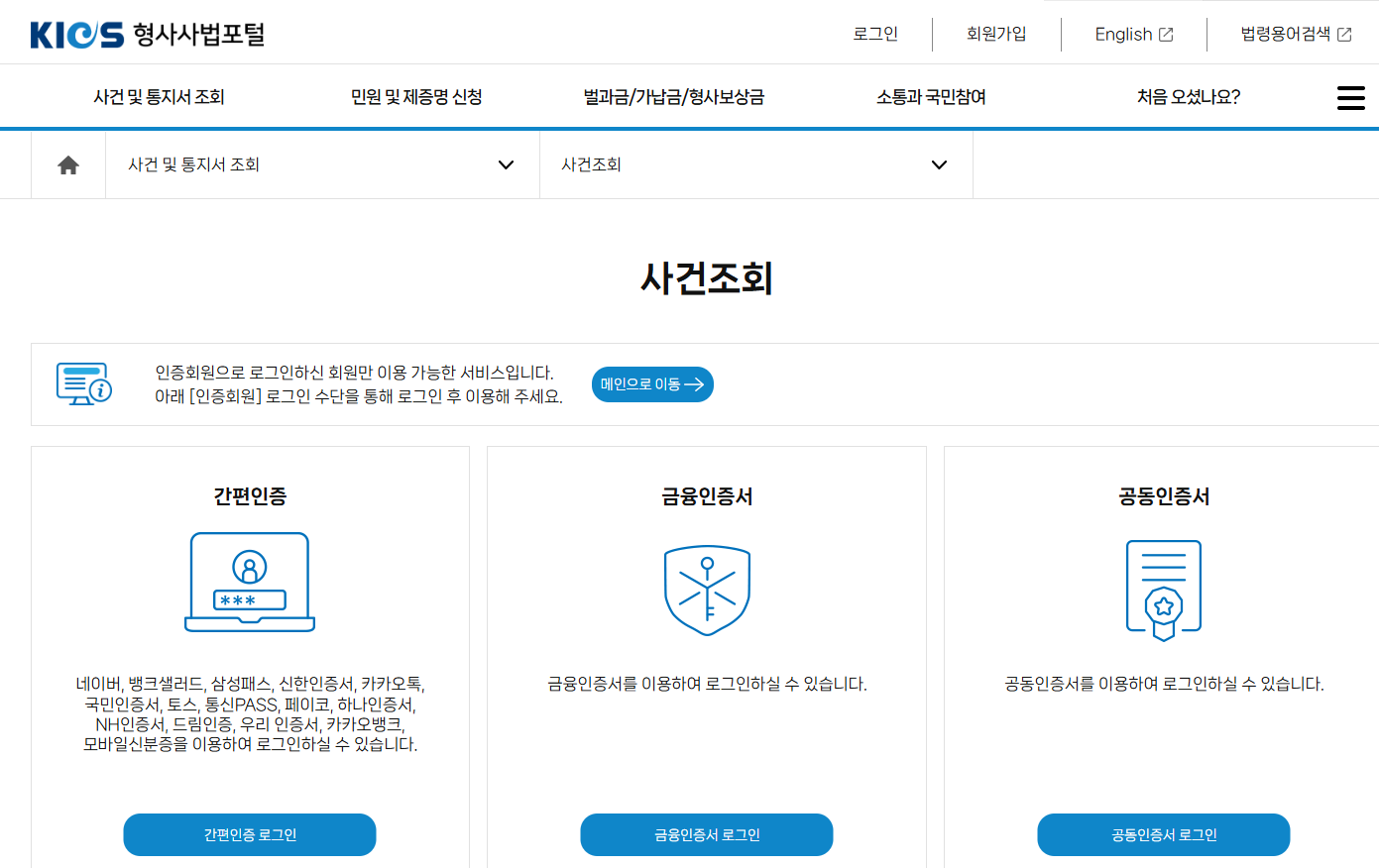Open the 소통과 국민참여 menu
The height and width of the screenshot is (868, 1379).
click(929, 96)
